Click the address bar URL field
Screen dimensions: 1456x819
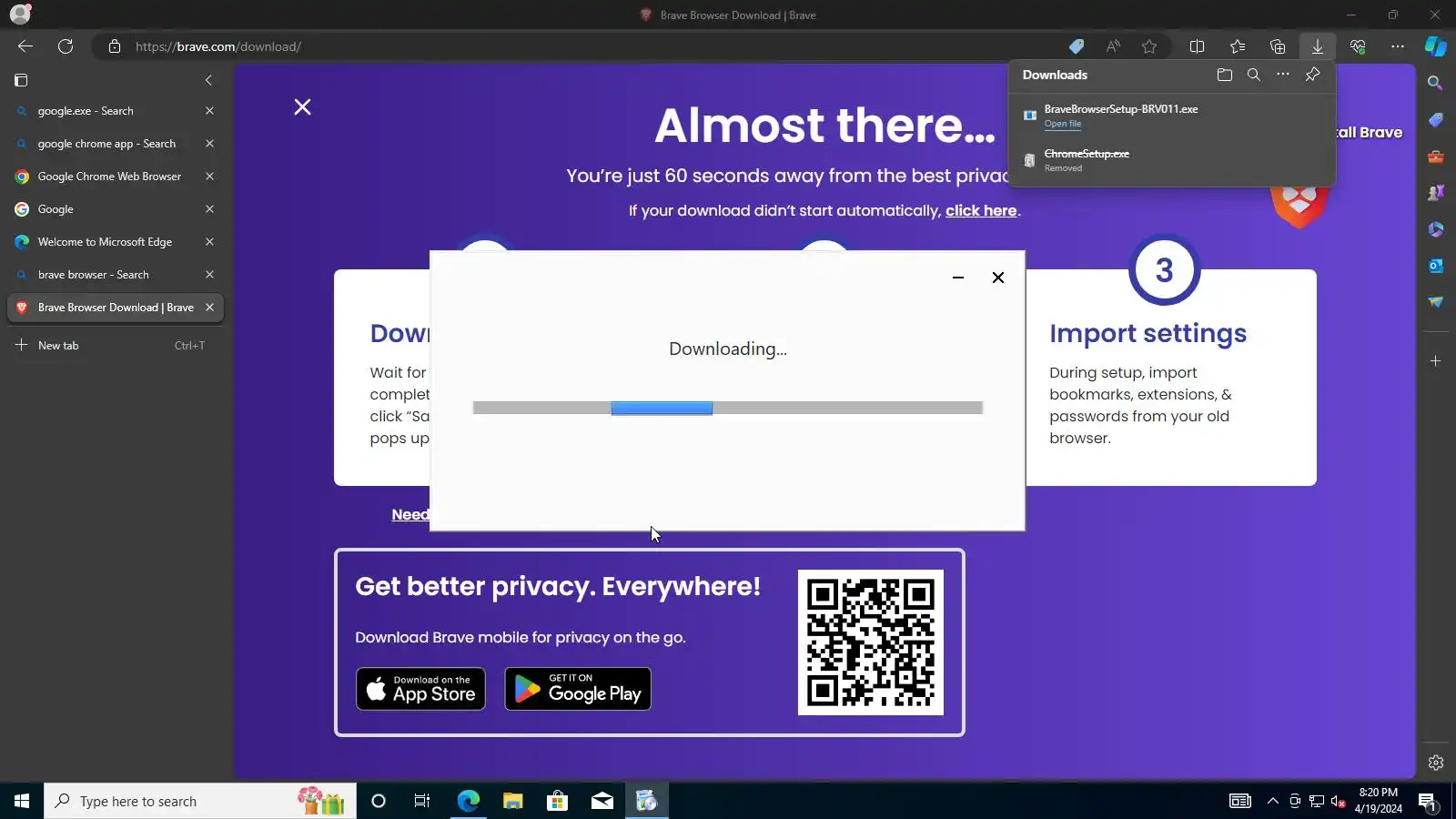click(582, 46)
